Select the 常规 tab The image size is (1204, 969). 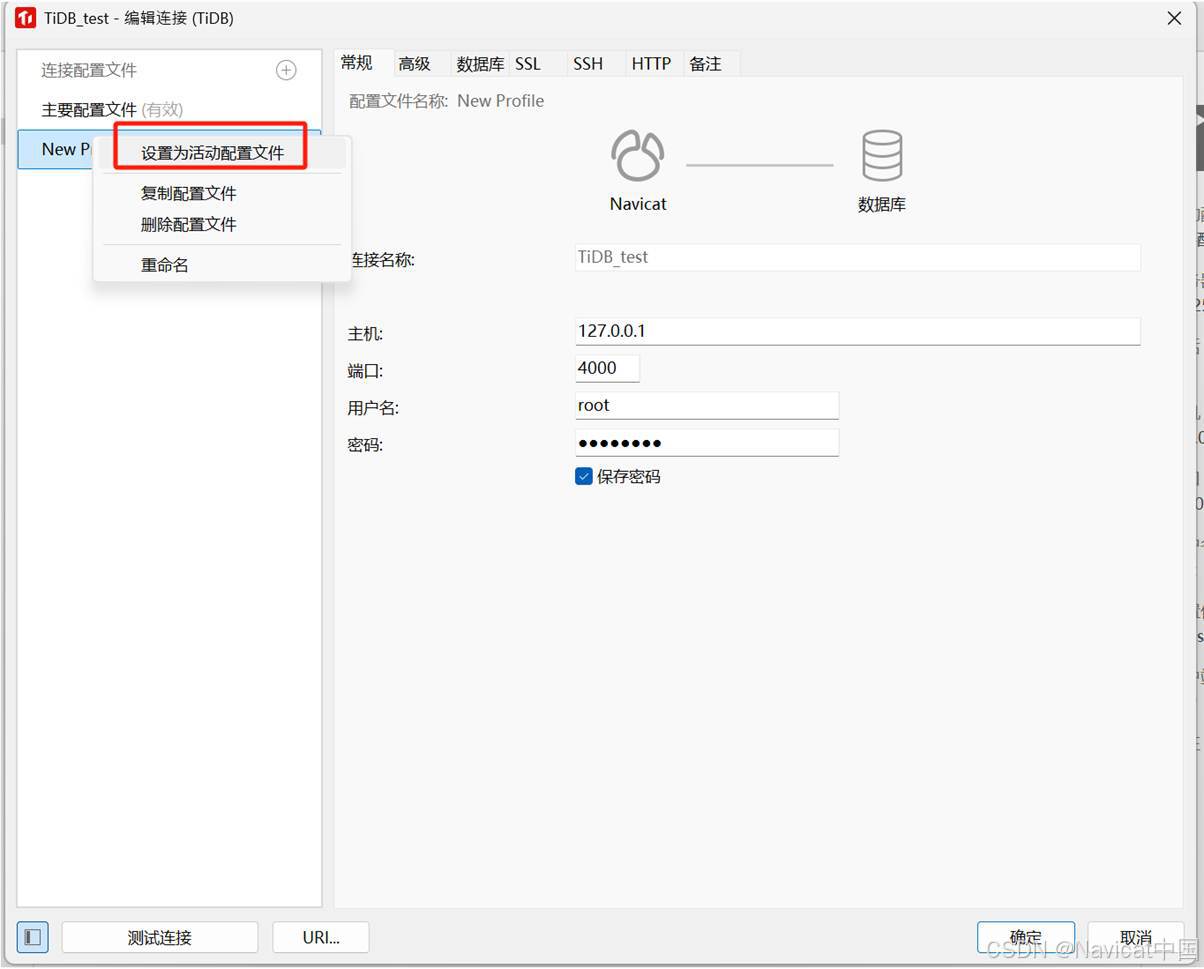tap(357, 63)
